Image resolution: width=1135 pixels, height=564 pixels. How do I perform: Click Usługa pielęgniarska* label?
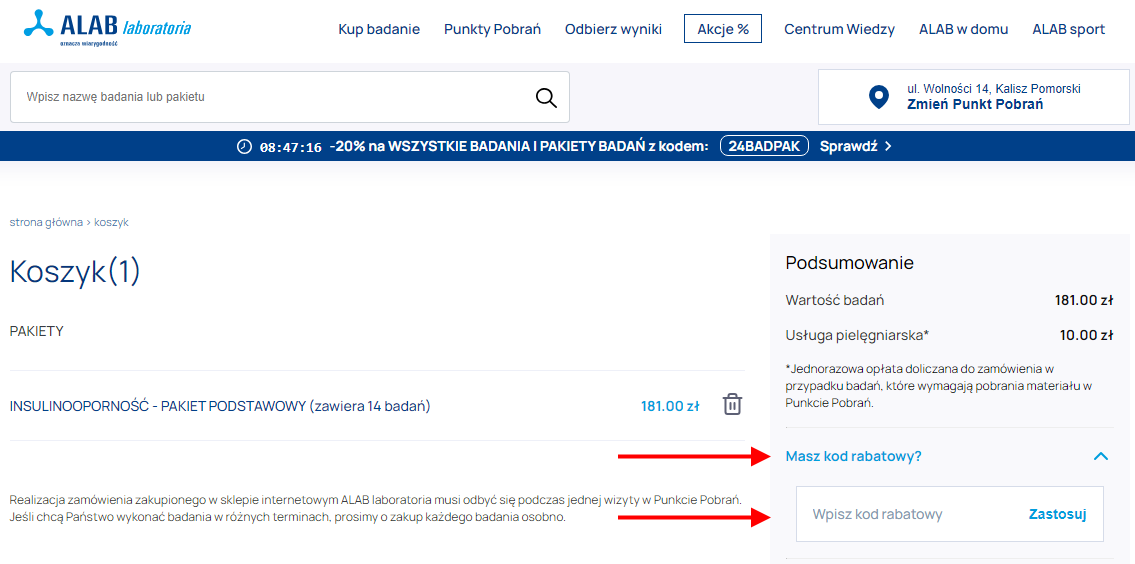pyautogui.click(x=857, y=335)
